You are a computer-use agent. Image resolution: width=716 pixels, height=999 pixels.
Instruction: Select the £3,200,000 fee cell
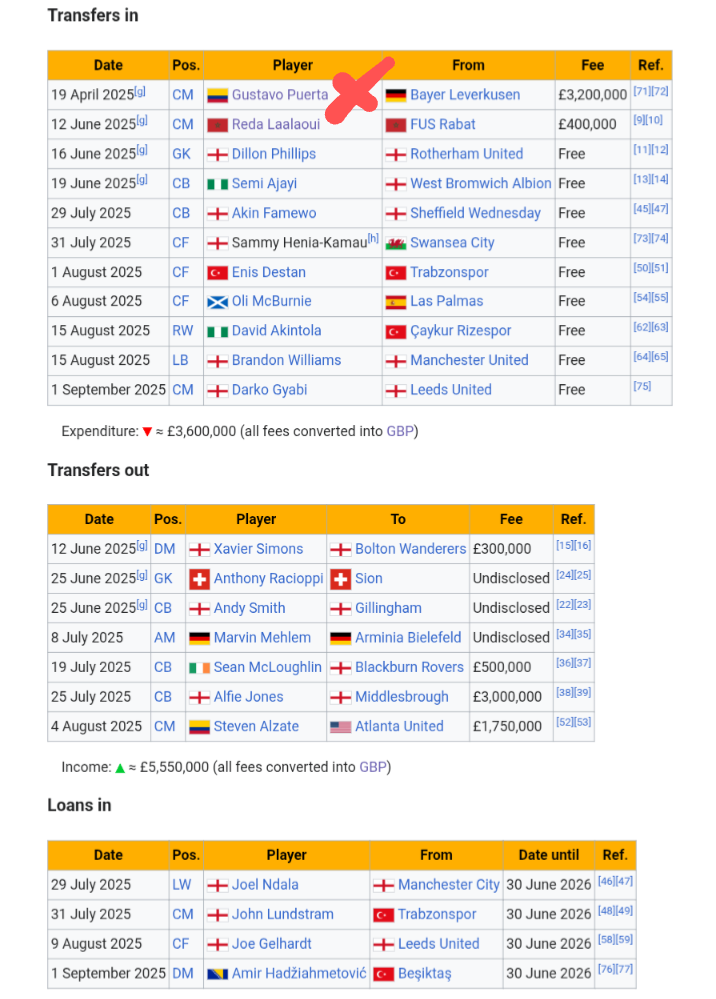tap(592, 95)
